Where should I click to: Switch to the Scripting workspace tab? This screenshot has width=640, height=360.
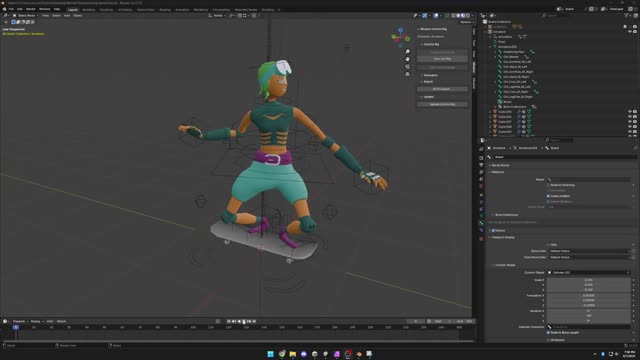(268, 9)
